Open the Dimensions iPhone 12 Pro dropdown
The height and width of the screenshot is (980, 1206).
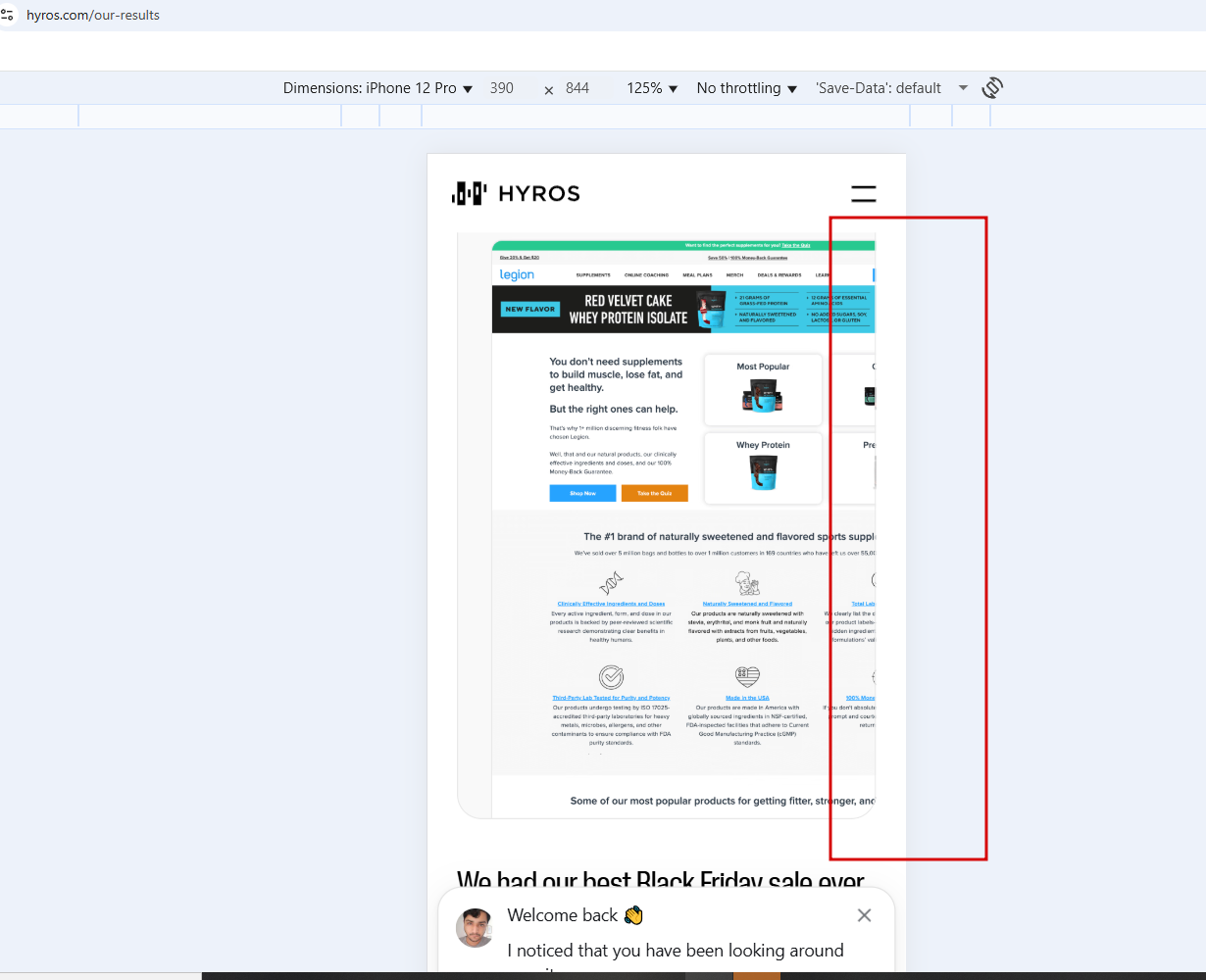[x=377, y=88]
